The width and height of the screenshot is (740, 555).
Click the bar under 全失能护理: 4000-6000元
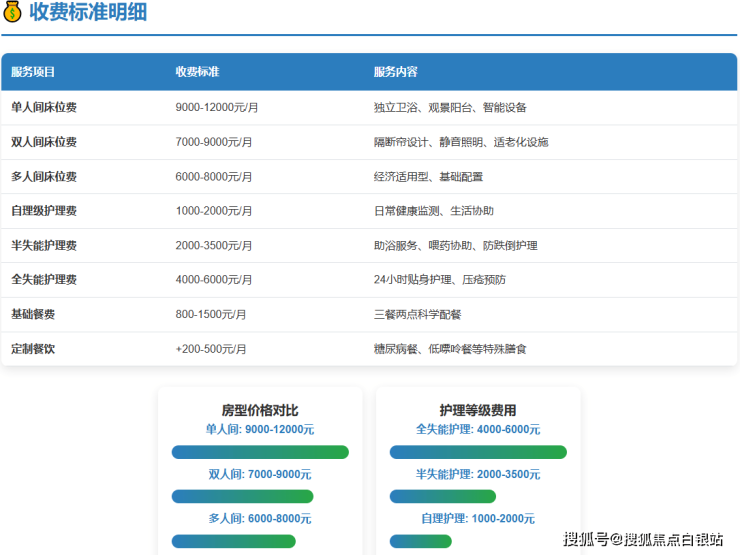(x=478, y=452)
